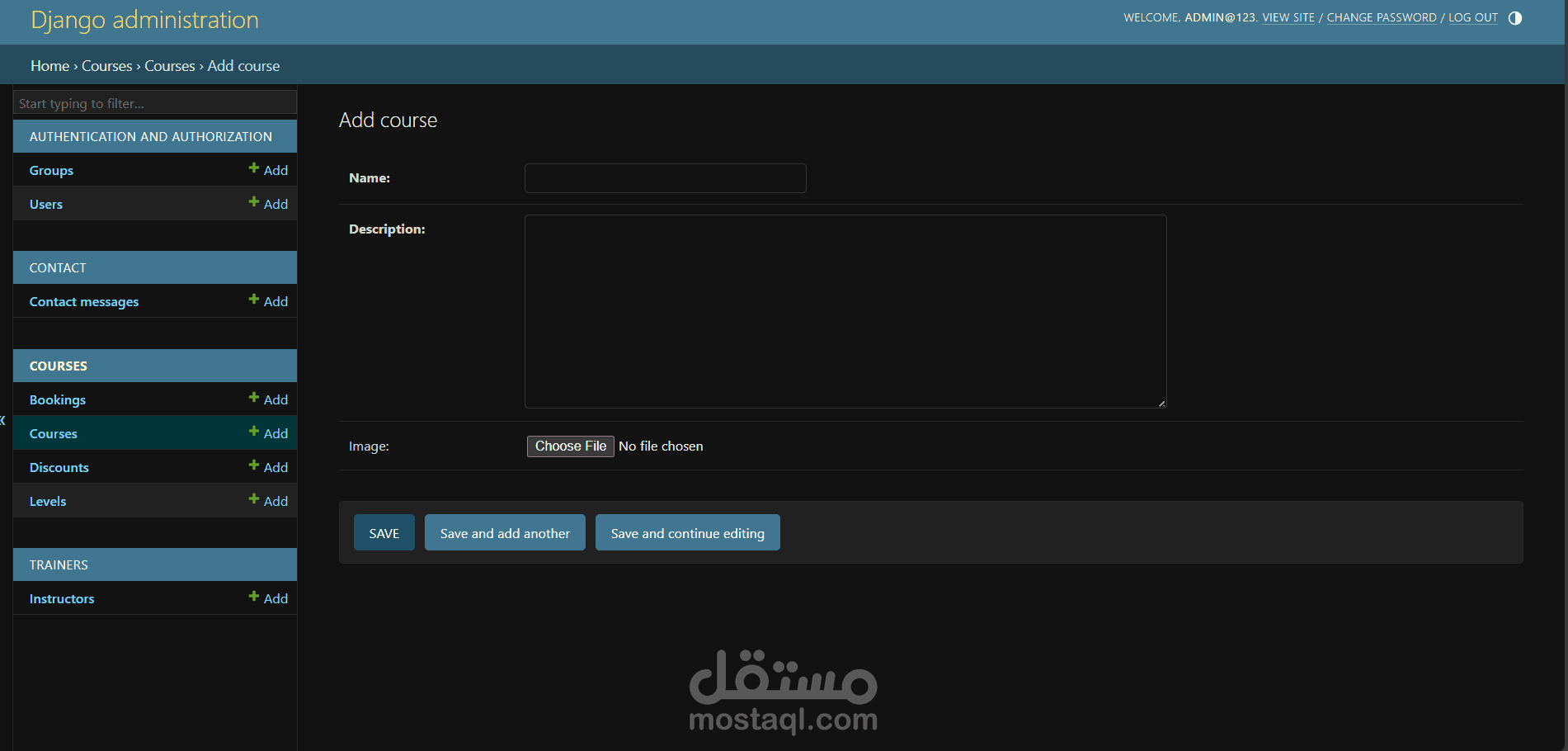1568x751 pixels.
Task: Click the Change Password link
Action: coord(1382,18)
